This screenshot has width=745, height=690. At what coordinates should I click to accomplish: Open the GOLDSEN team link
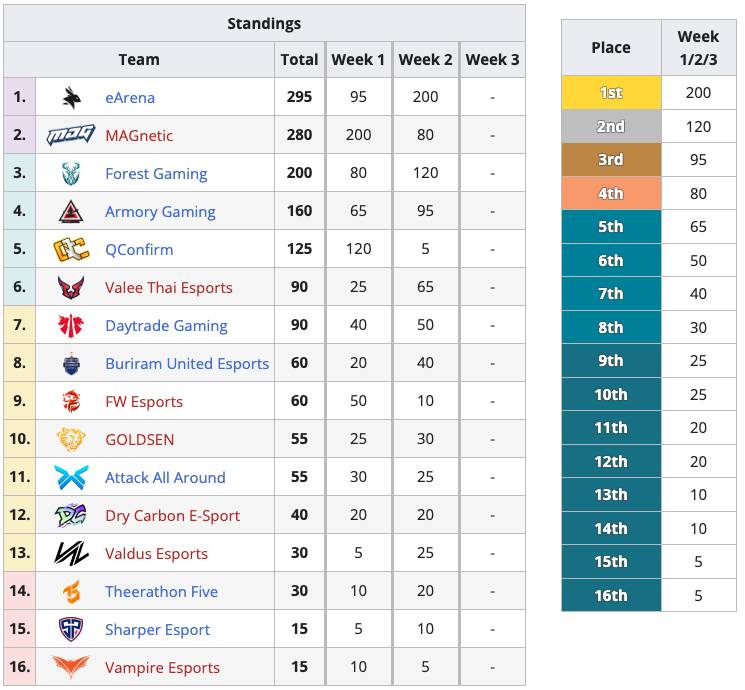tap(139, 440)
